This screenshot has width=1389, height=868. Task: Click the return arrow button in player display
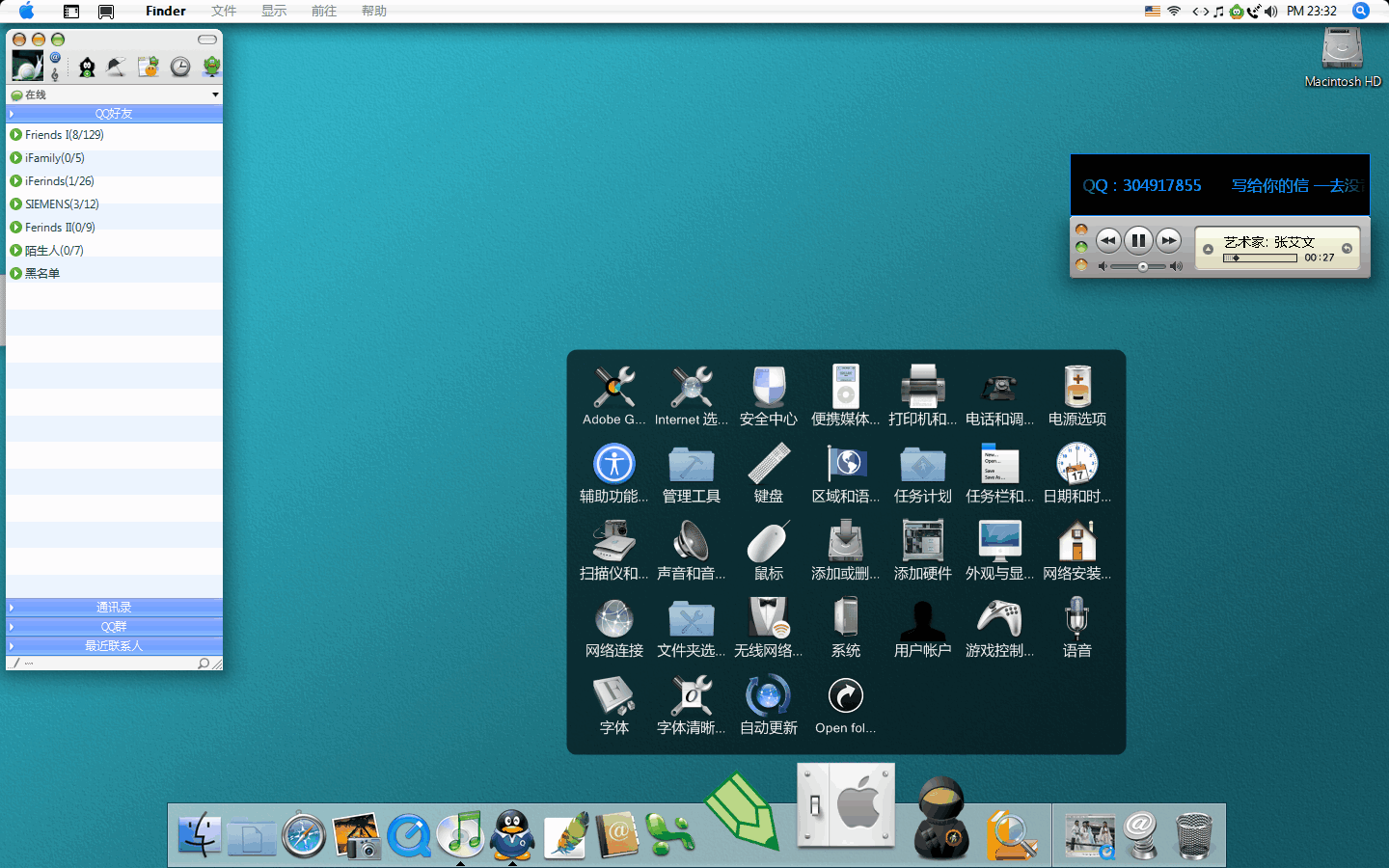point(1348,249)
